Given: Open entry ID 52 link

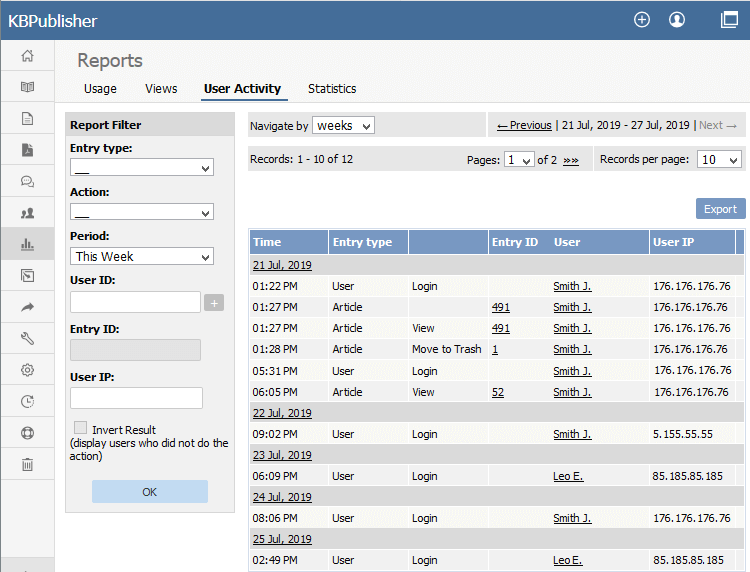Looking at the screenshot, I should tap(498, 392).
